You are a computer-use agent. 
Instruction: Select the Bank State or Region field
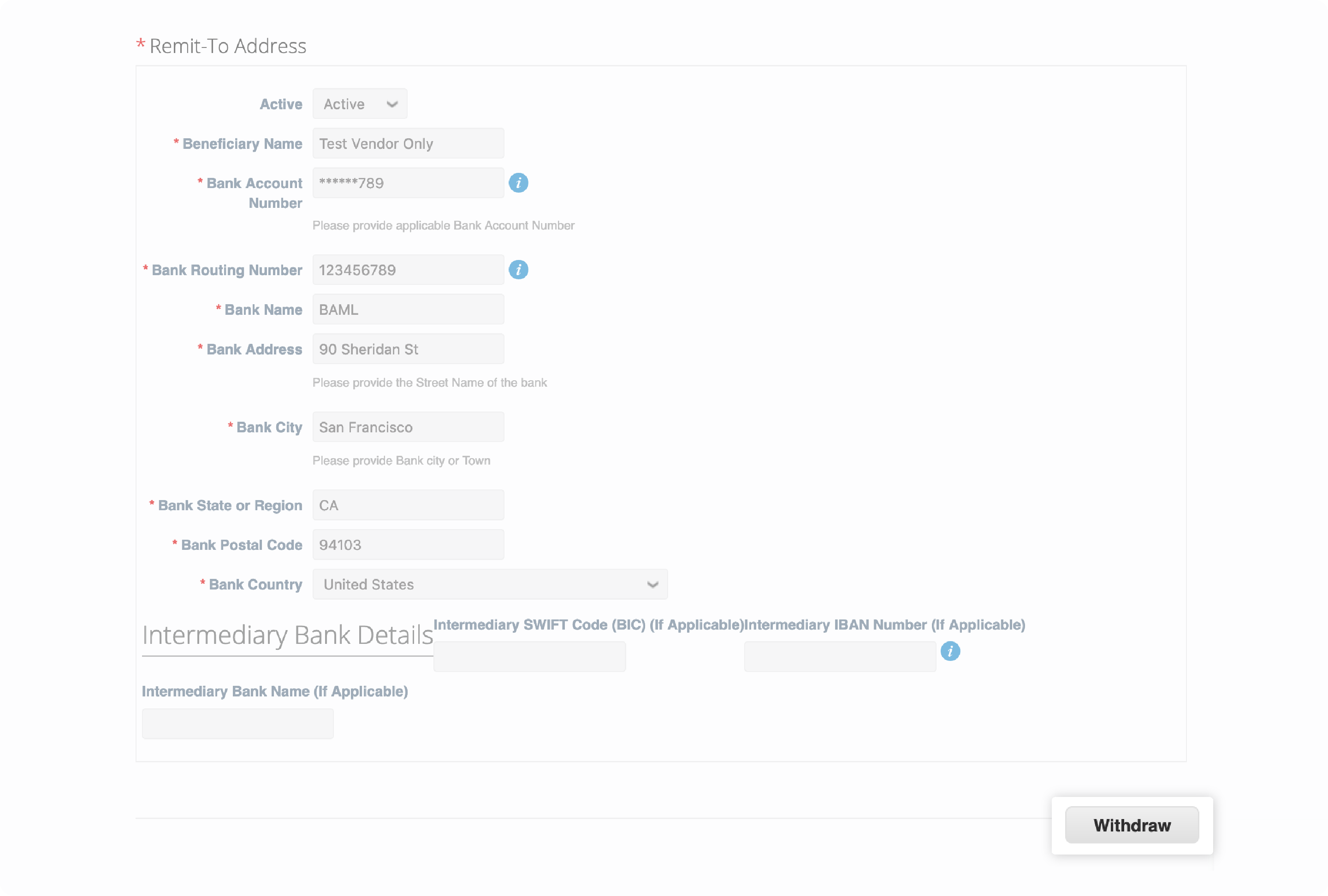[x=408, y=505]
